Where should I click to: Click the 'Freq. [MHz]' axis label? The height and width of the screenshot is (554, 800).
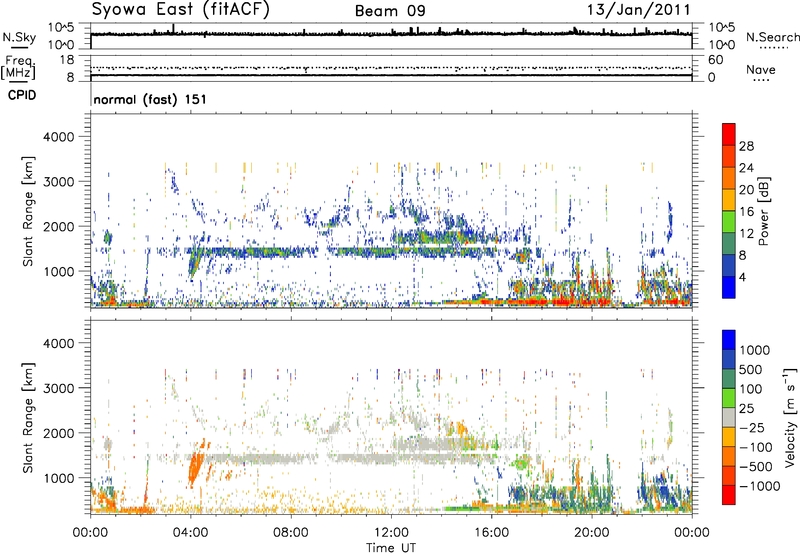click(x=18, y=68)
